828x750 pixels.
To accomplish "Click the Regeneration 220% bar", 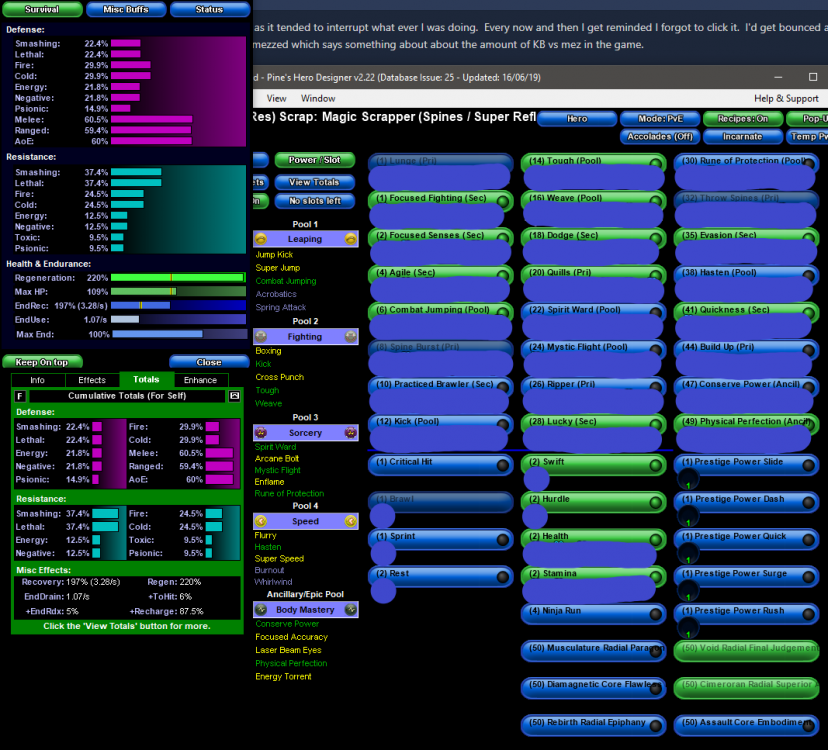I will 177,277.
